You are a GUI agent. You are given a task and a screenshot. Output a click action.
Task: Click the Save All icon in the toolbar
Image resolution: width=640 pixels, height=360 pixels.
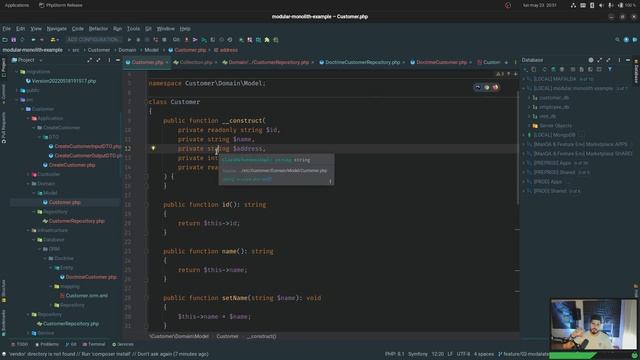click(x=13, y=40)
